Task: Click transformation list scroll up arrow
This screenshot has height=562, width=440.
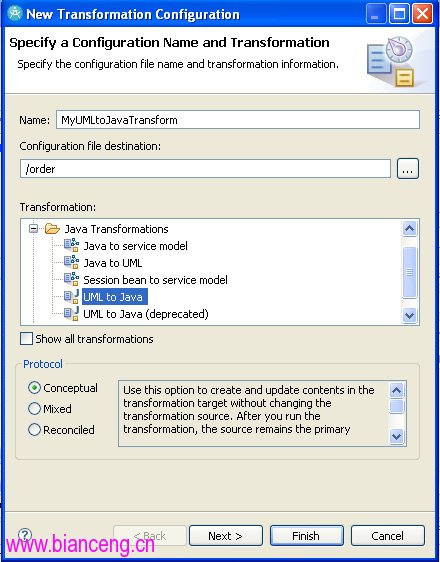Action: [410, 228]
